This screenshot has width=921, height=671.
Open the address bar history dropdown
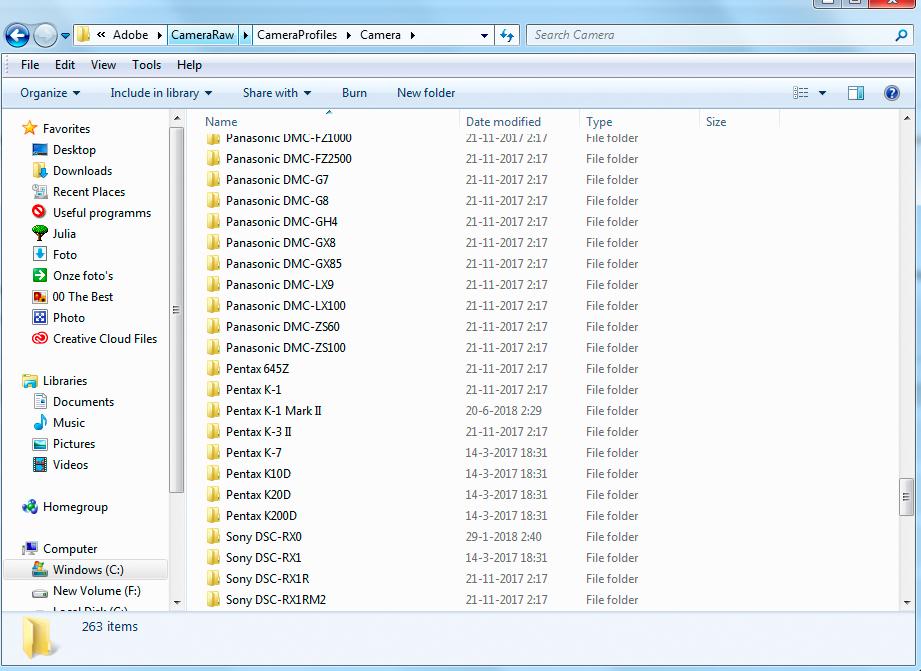[484, 35]
